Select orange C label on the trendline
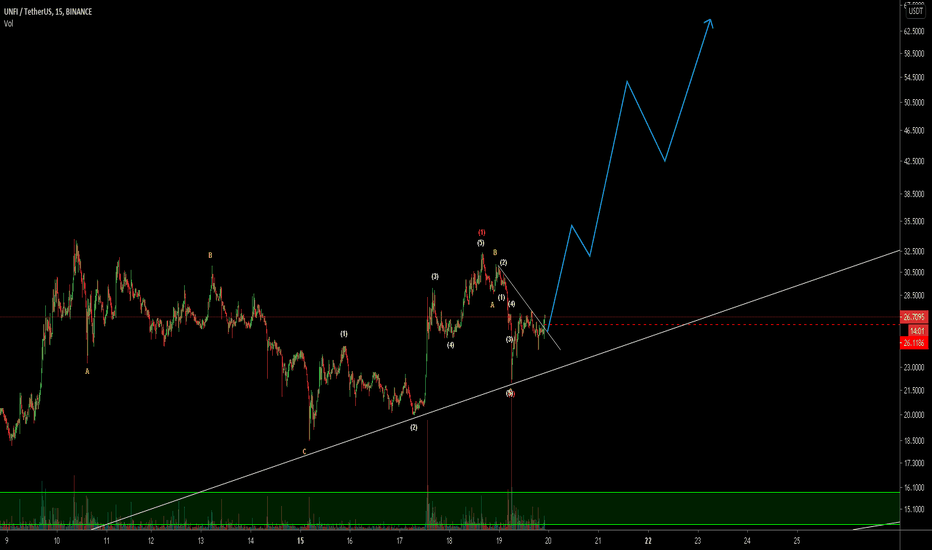The image size is (932, 550). pyautogui.click(x=304, y=452)
